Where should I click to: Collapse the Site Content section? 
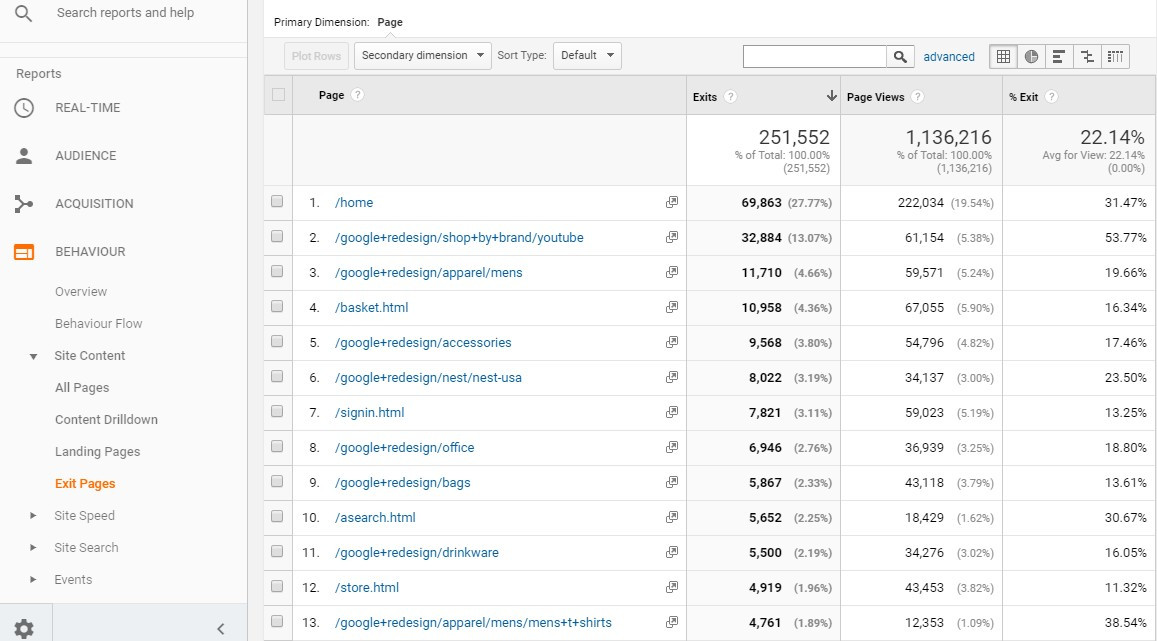(x=33, y=356)
